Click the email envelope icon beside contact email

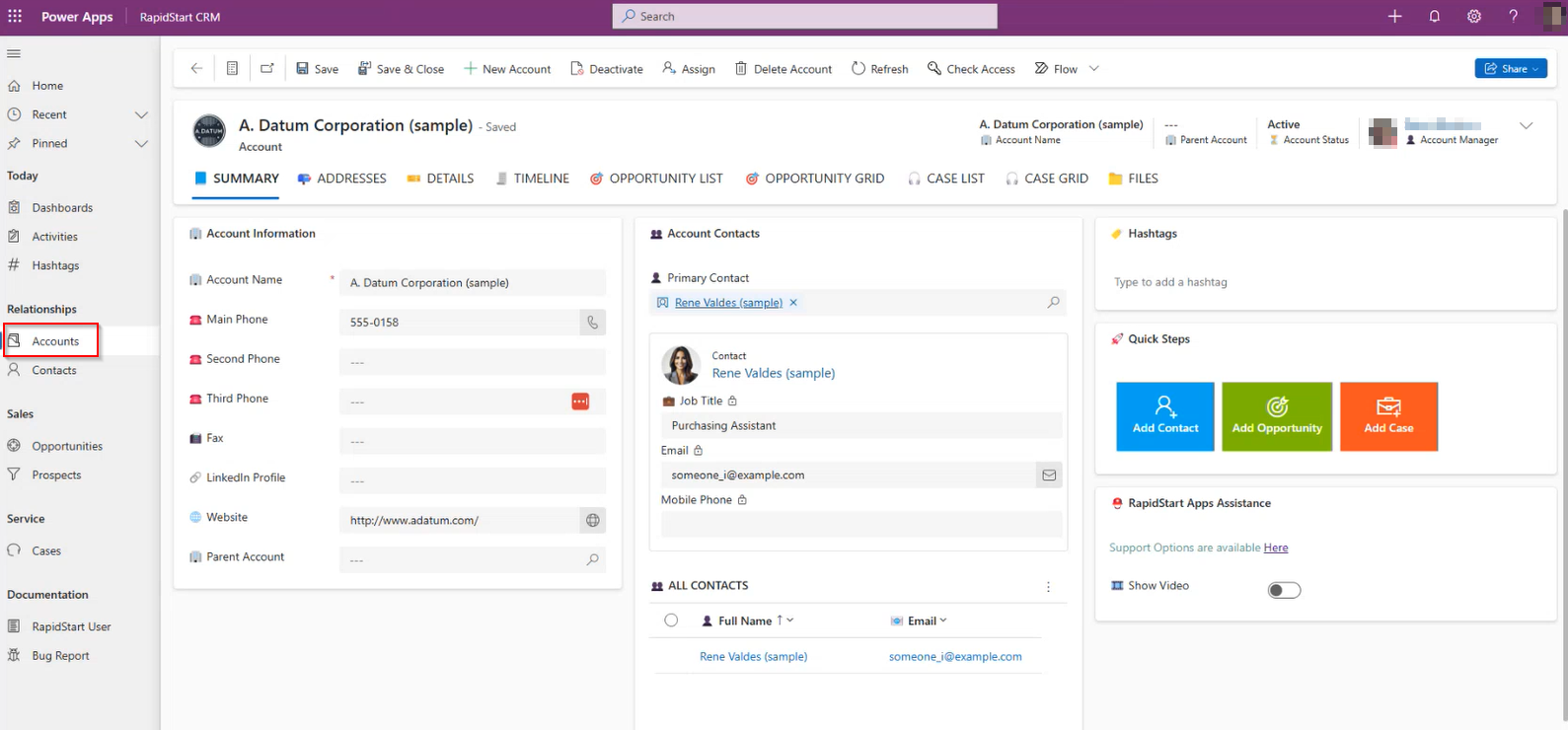pyautogui.click(x=1049, y=475)
